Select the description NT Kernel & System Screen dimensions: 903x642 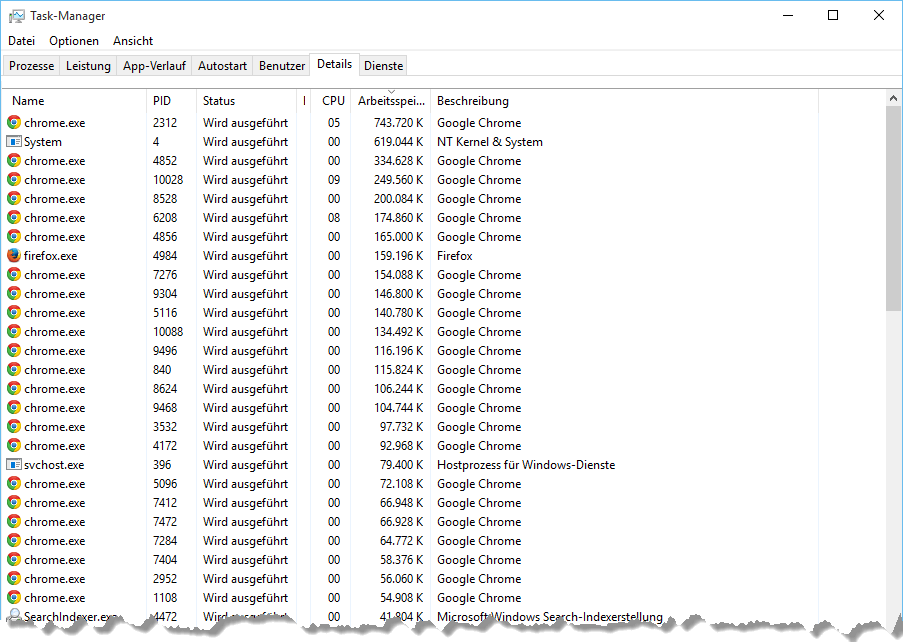pos(490,142)
